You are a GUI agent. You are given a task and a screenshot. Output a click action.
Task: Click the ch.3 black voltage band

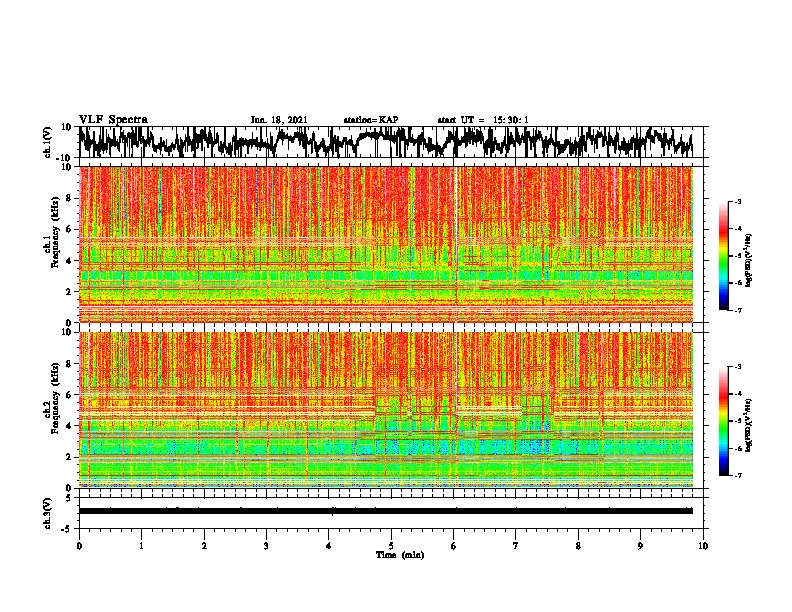(x=385, y=511)
